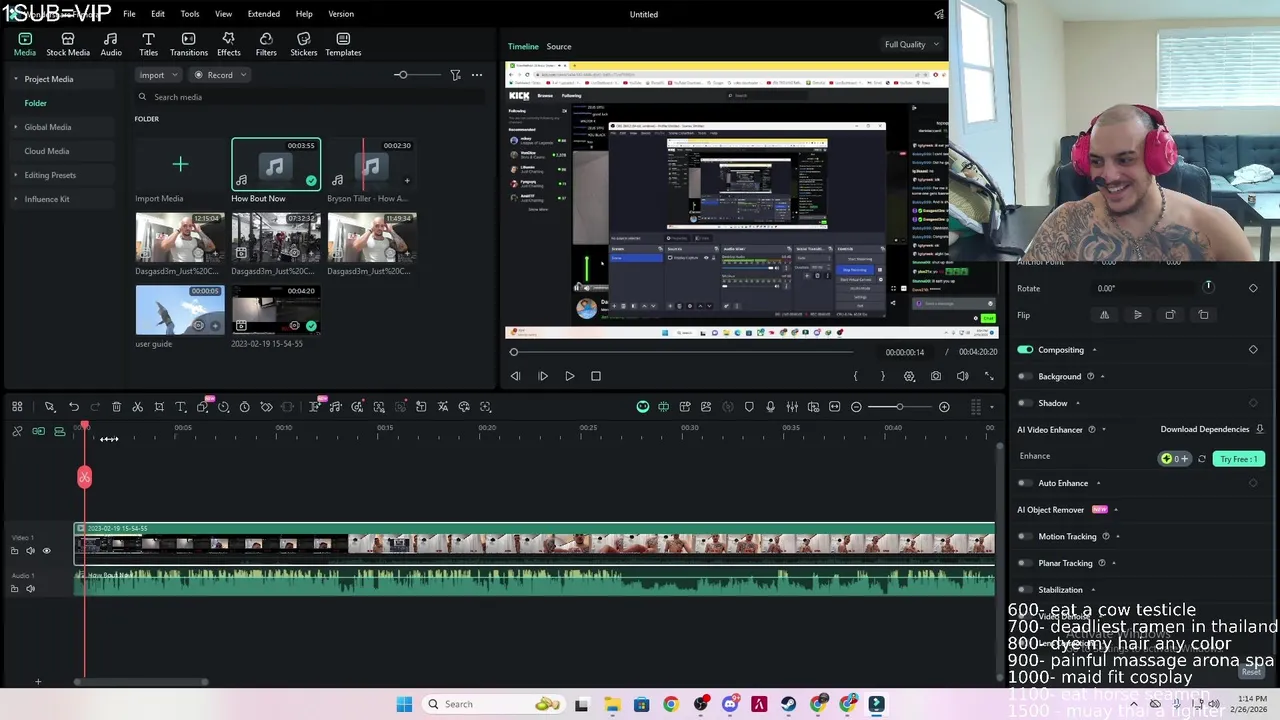1280x720 pixels.
Task: Open the Titles tab
Action: [148, 44]
